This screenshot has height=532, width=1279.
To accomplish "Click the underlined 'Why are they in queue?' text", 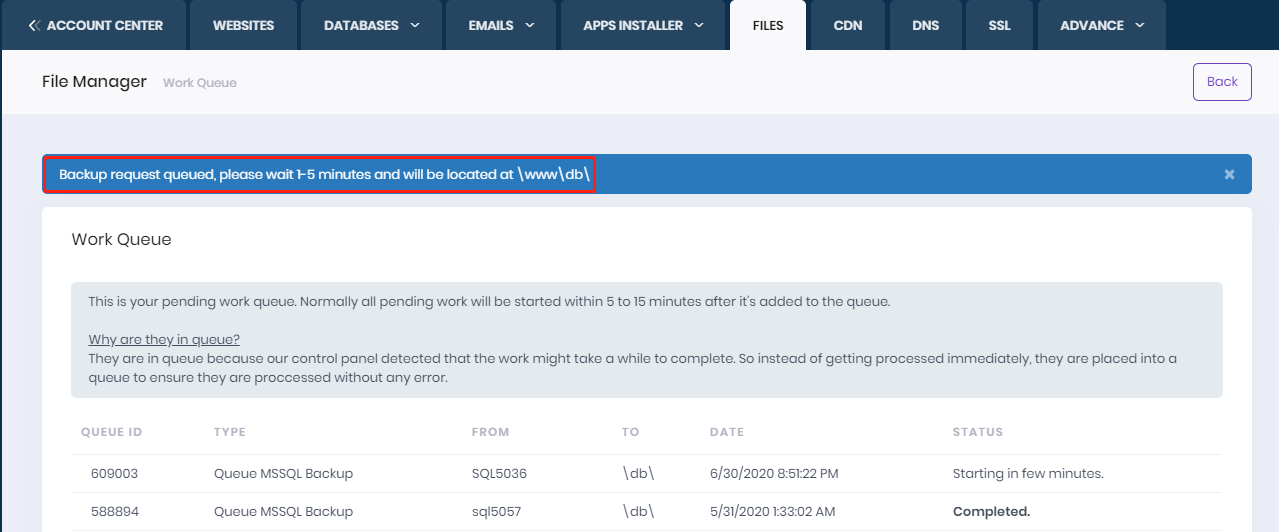I will 164,339.
